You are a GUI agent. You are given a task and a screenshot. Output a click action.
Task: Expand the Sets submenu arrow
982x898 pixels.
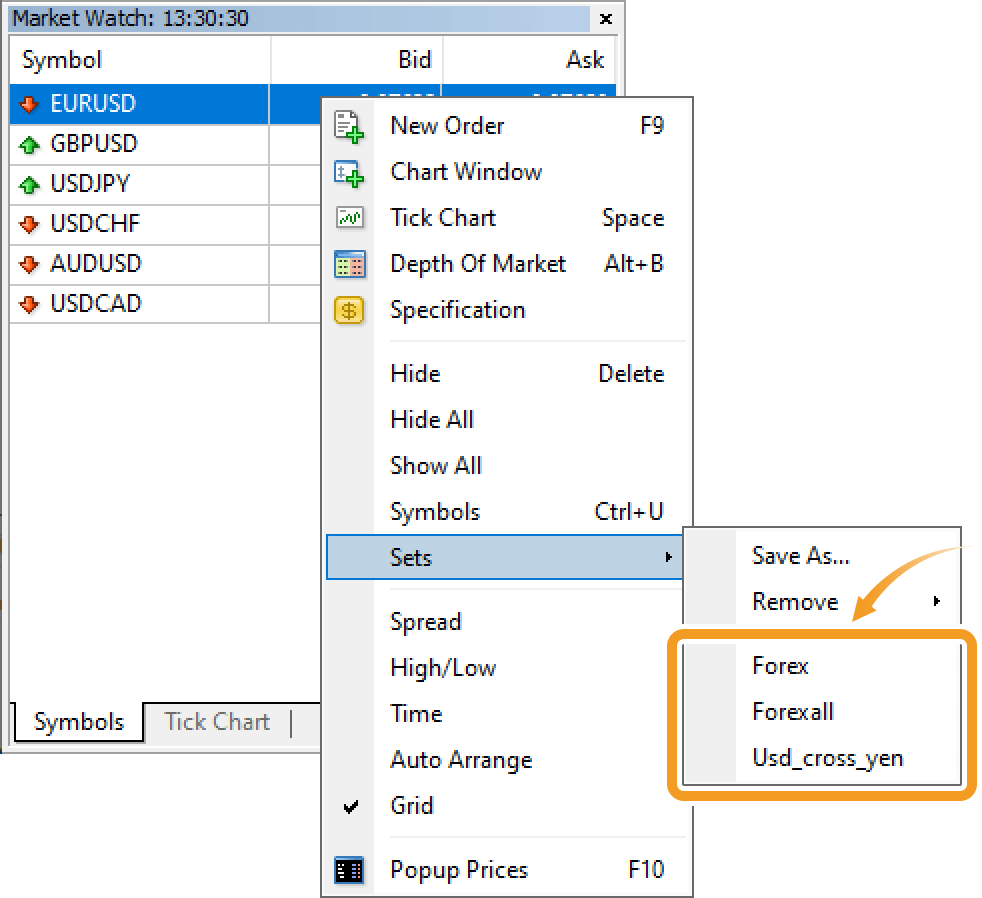pyautogui.click(x=668, y=557)
